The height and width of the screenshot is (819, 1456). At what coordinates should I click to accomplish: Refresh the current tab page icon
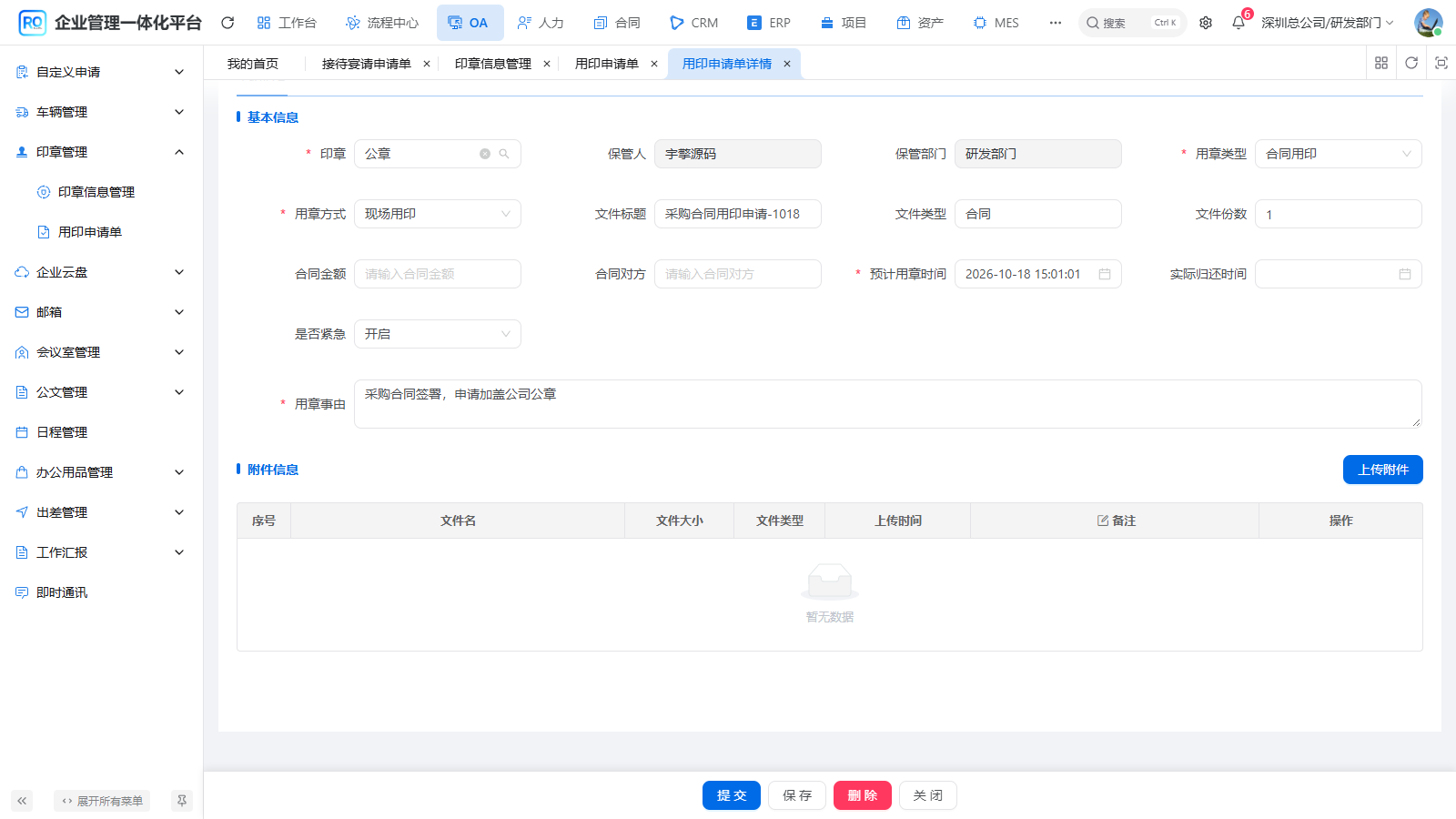pyautogui.click(x=1411, y=63)
